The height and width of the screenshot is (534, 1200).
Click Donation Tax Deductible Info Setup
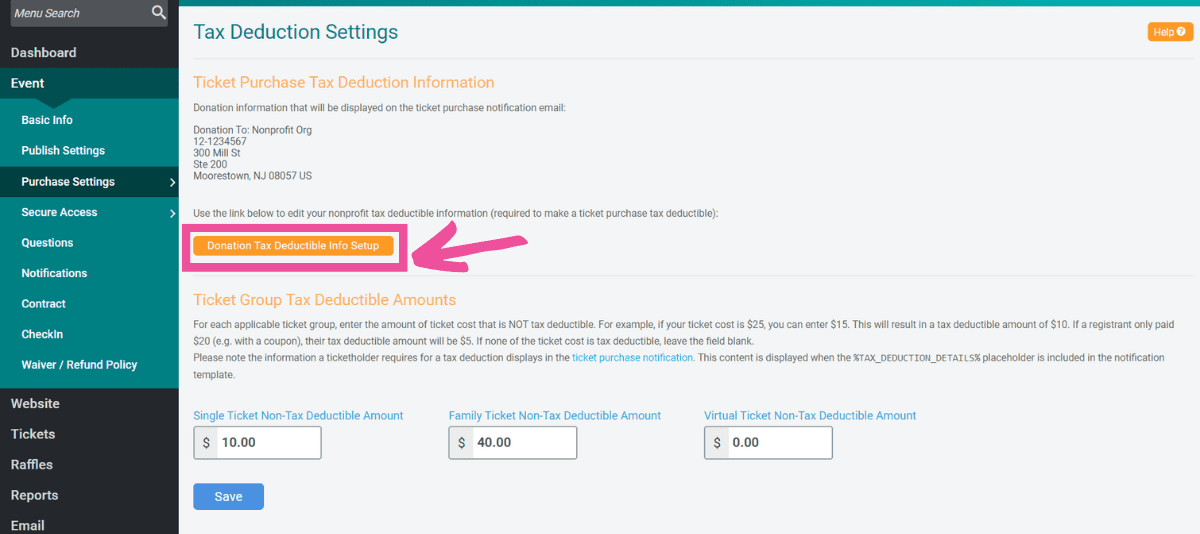pos(293,246)
